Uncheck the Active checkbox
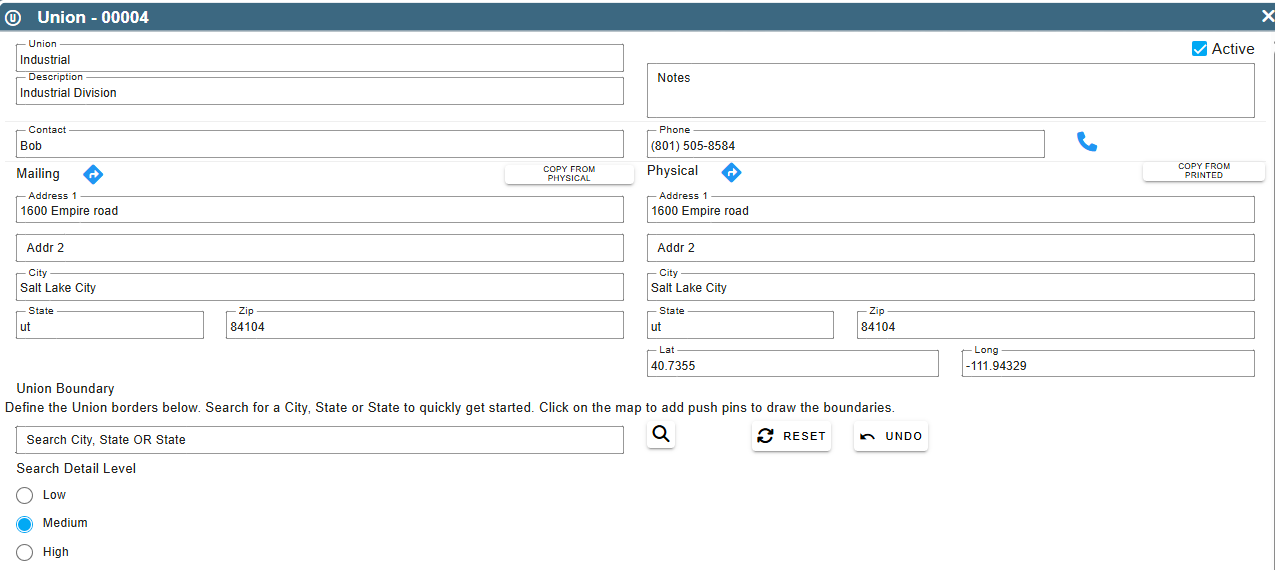 [1200, 49]
